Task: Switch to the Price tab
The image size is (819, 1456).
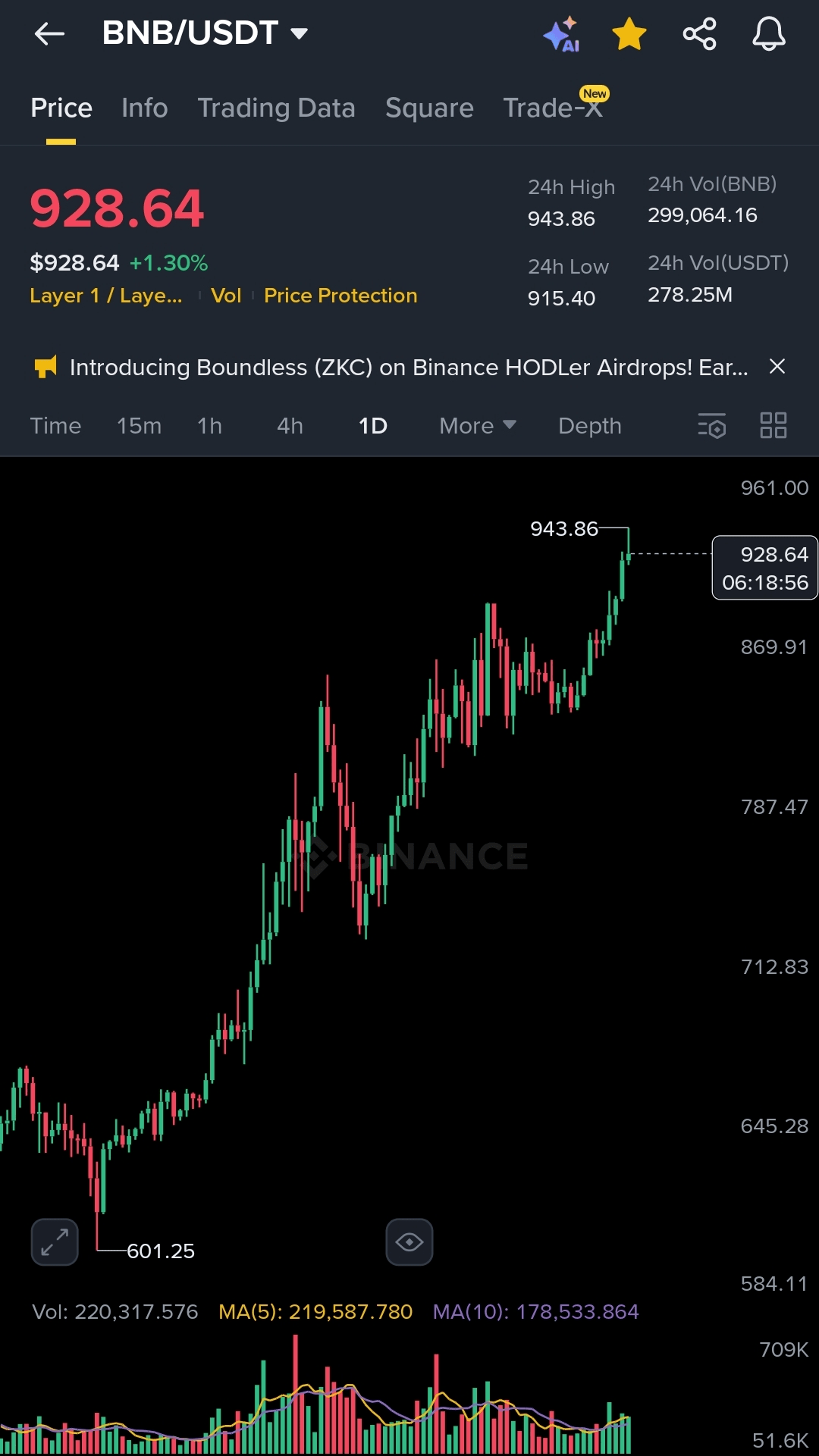Action: (61, 108)
